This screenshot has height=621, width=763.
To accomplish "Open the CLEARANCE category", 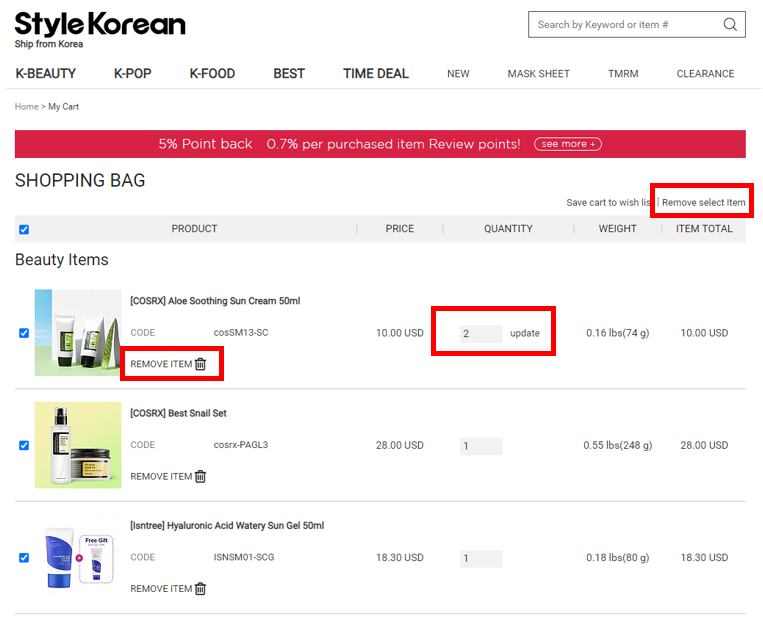I will click(705, 74).
